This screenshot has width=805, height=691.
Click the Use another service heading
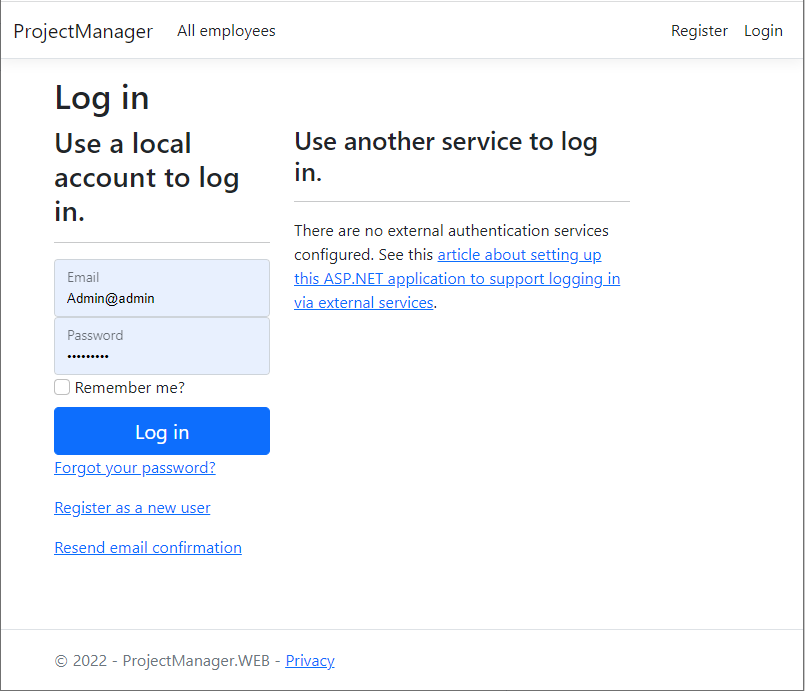click(x=446, y=157)
